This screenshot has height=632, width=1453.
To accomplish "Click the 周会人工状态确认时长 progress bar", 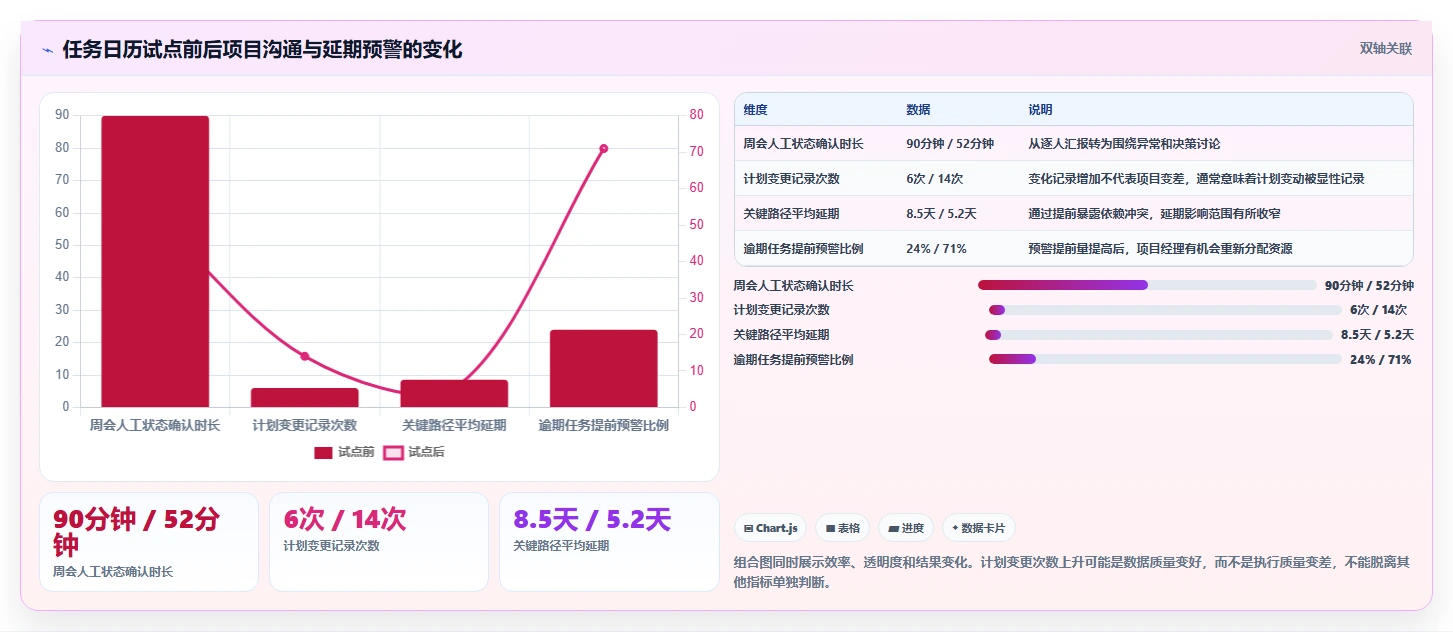I will [x=1147, y=285].
